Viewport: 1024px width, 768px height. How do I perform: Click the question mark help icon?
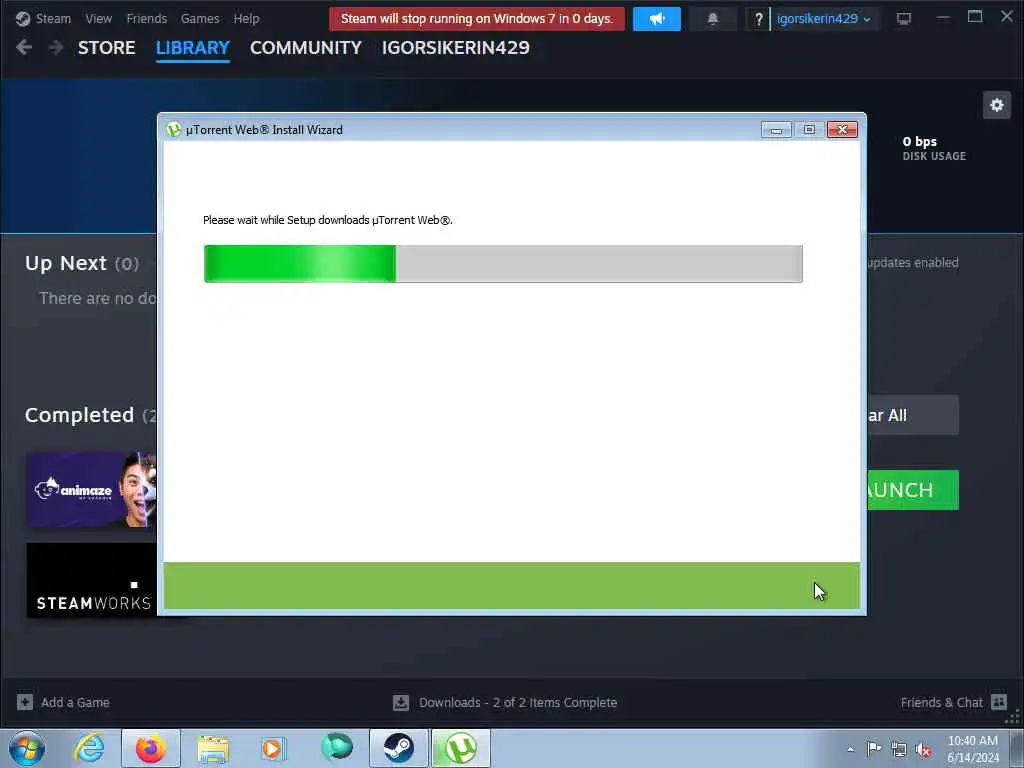click(x=758, y=19)
